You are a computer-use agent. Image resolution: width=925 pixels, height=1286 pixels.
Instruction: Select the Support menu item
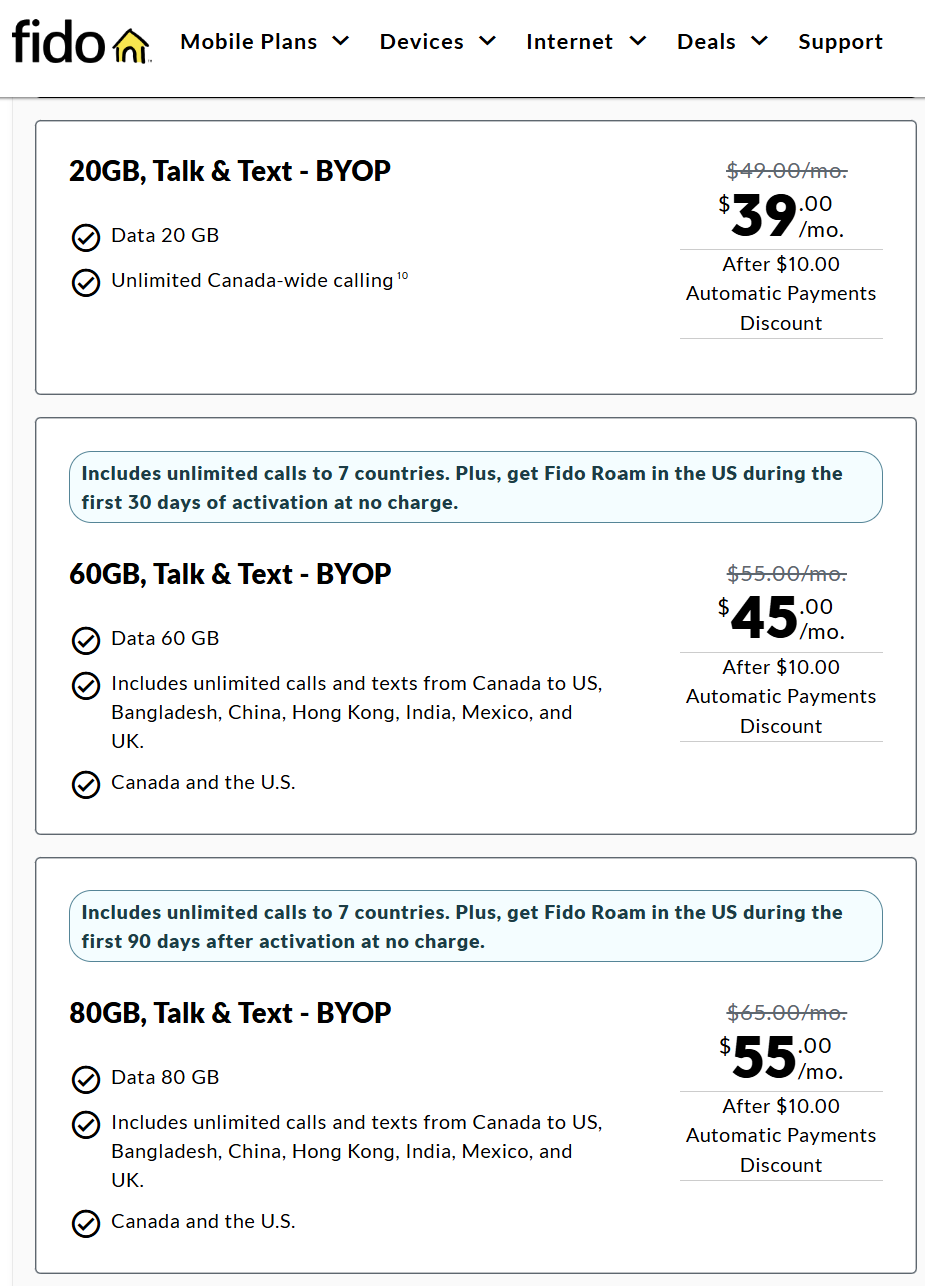tap(840, 42)
